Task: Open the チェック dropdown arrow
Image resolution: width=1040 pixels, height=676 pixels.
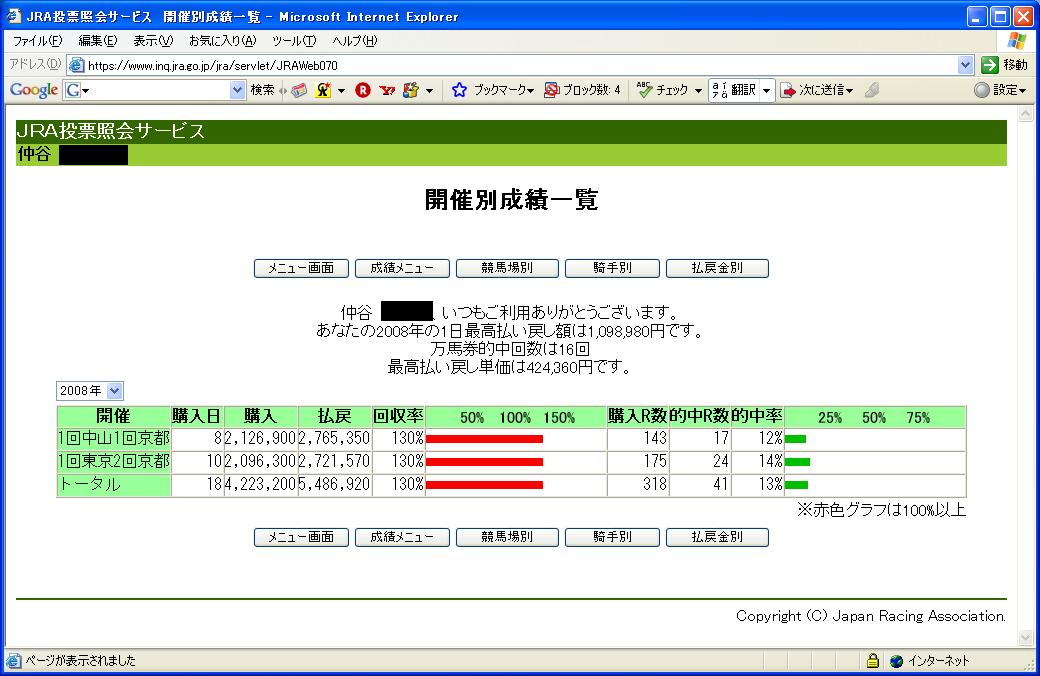Action: pos(698,90)
